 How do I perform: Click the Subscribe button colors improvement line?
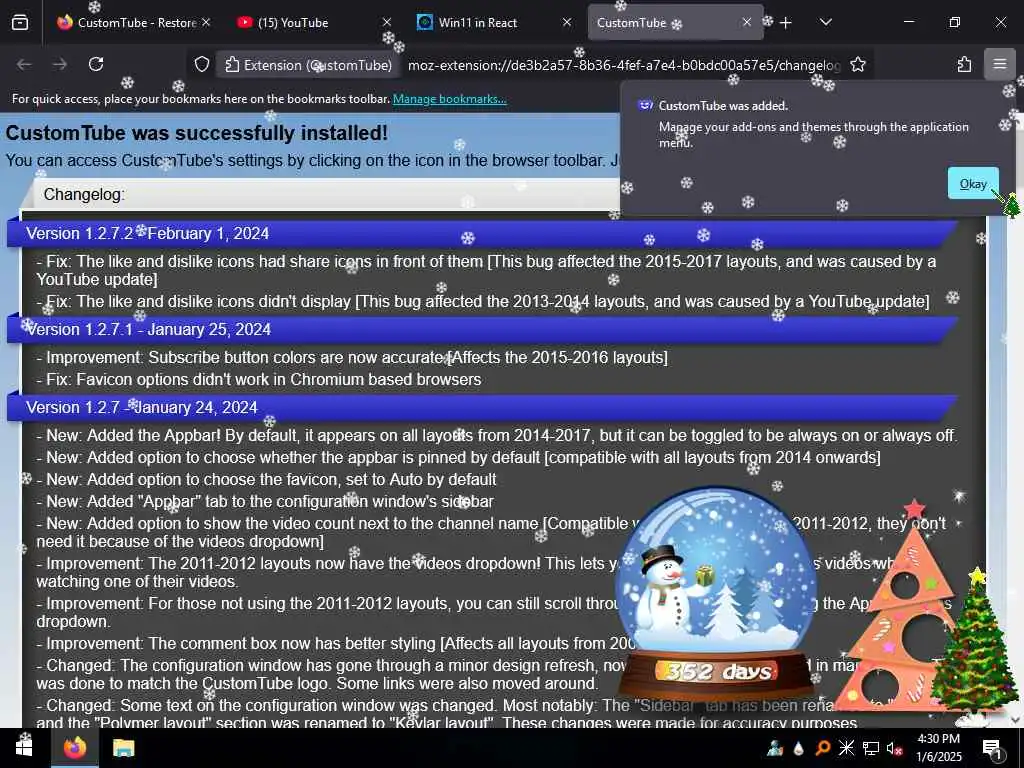click(x=352, y=358)
